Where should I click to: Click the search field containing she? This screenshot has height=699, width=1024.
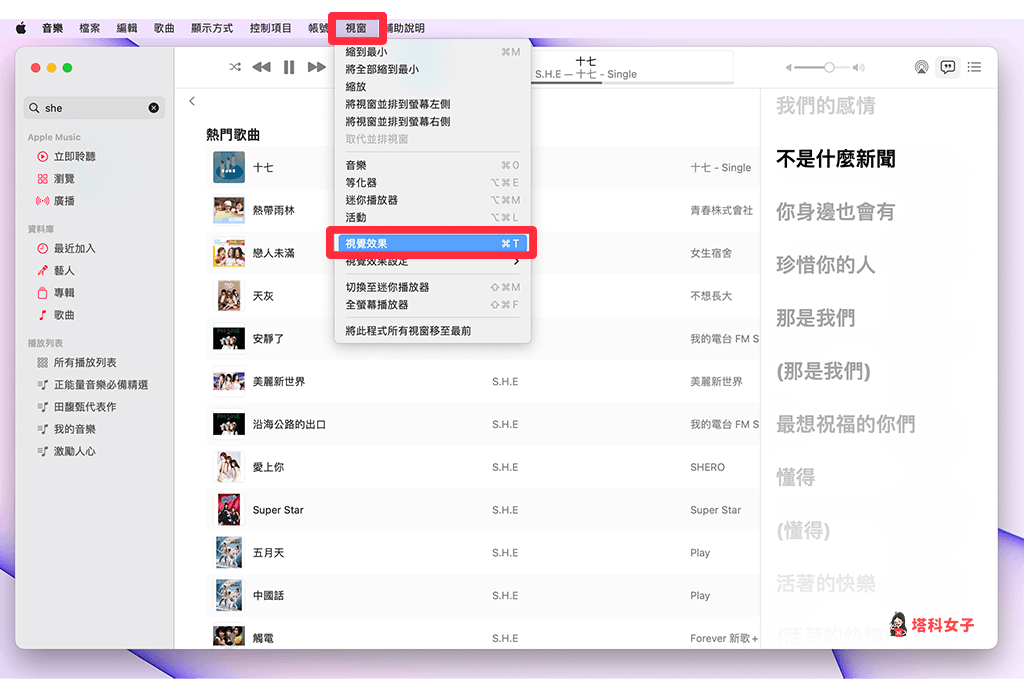click(94, 108)
